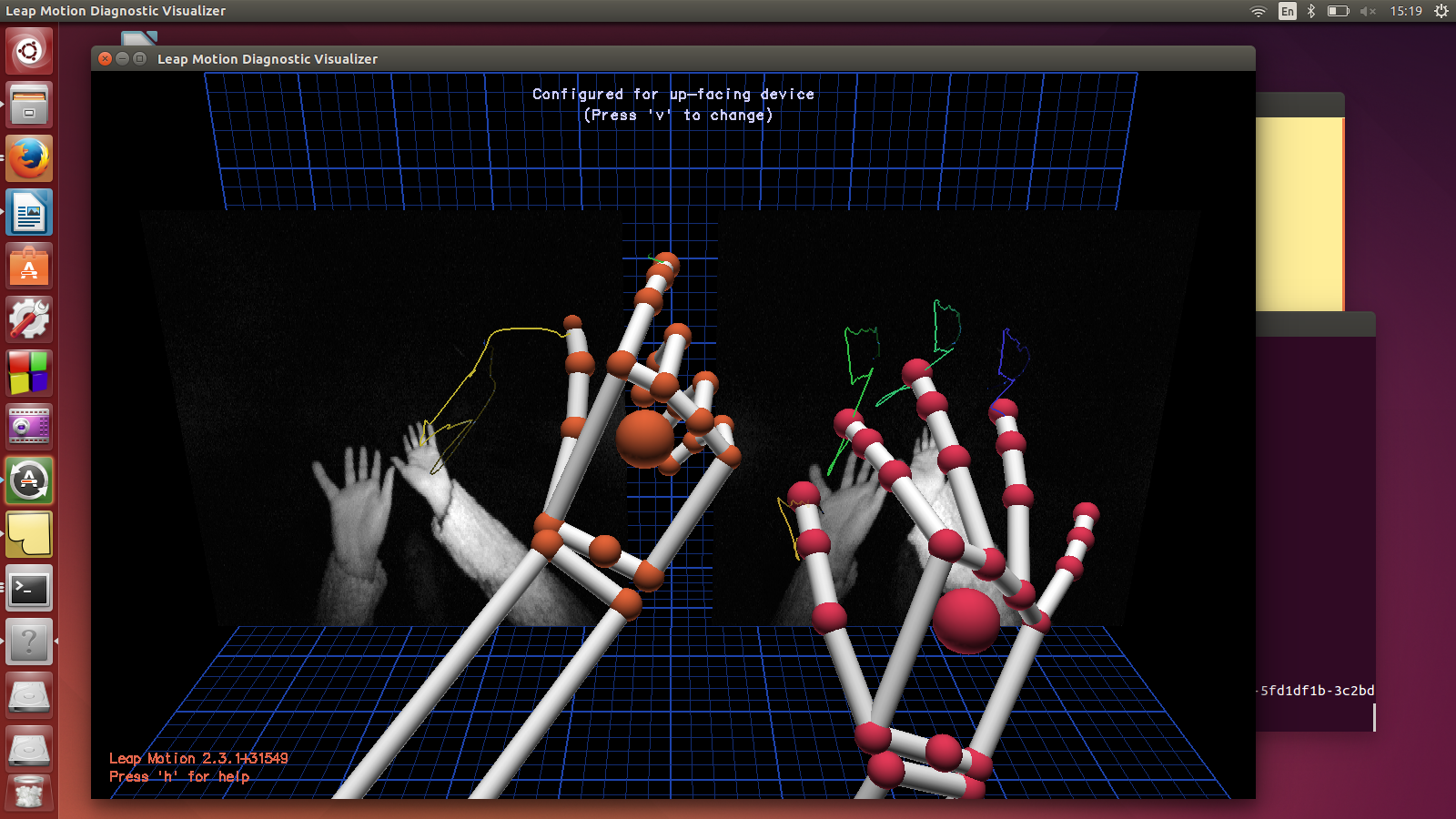Expand the En keyboard layout indicator
Screen dimensions: 1456x819
pos(1287,11)
